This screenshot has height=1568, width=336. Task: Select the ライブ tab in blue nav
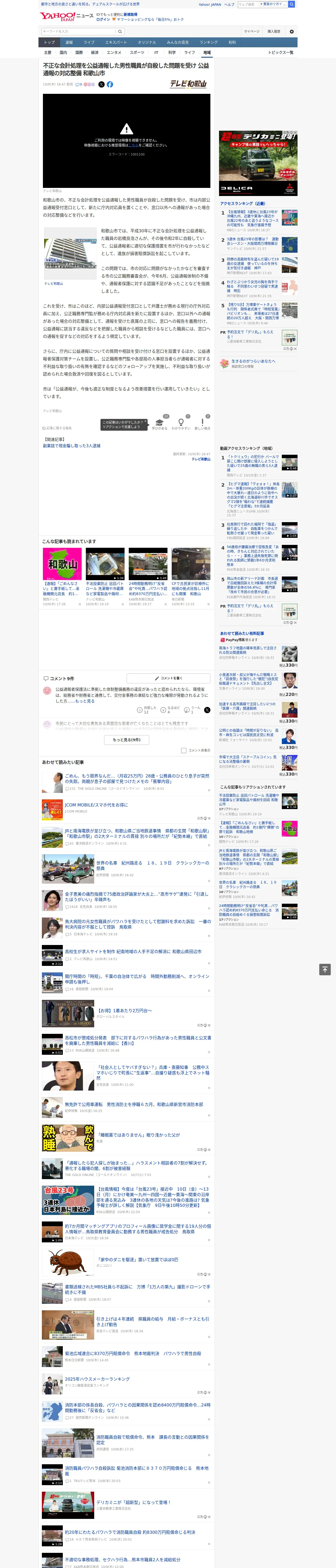(x=89, y=43)
